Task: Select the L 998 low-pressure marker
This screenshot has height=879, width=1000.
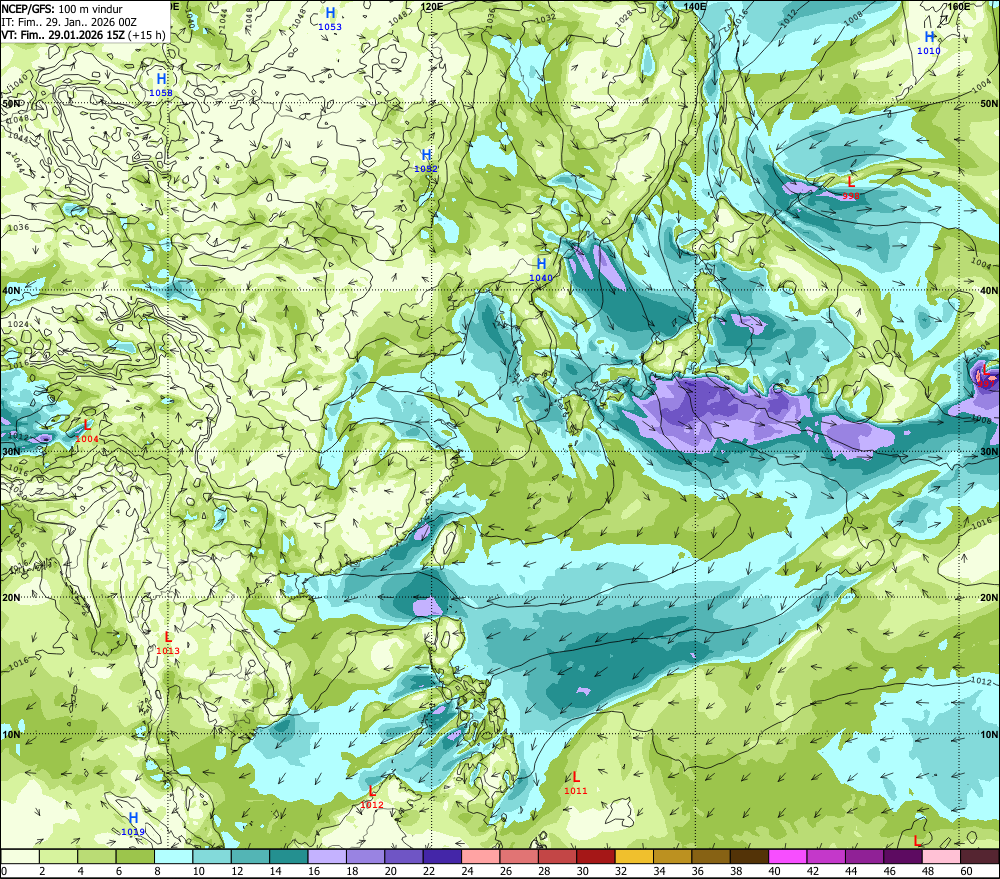Action: [850, 188]
